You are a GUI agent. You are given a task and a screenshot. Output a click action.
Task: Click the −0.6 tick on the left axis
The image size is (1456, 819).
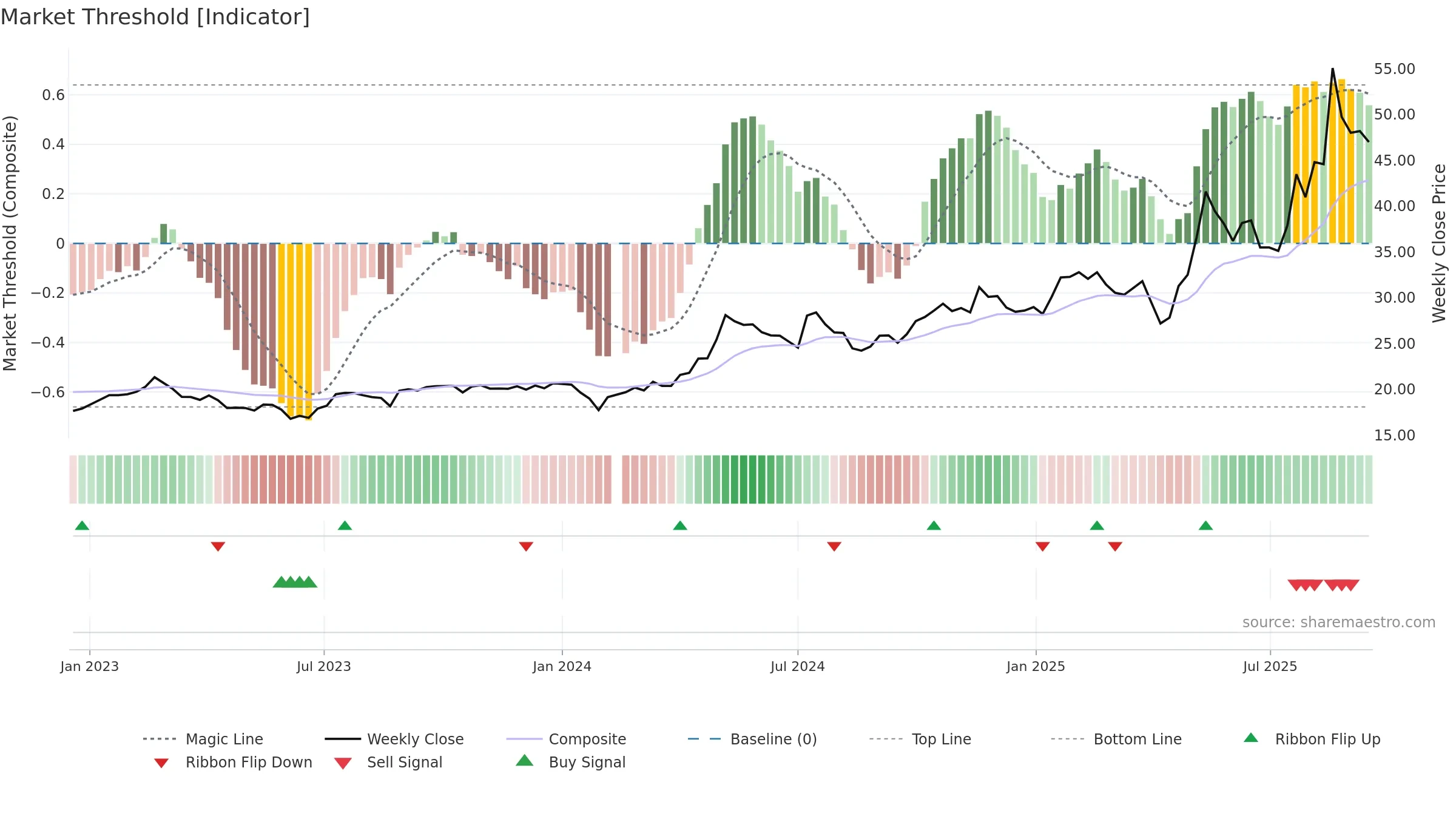tap(48, 392)
